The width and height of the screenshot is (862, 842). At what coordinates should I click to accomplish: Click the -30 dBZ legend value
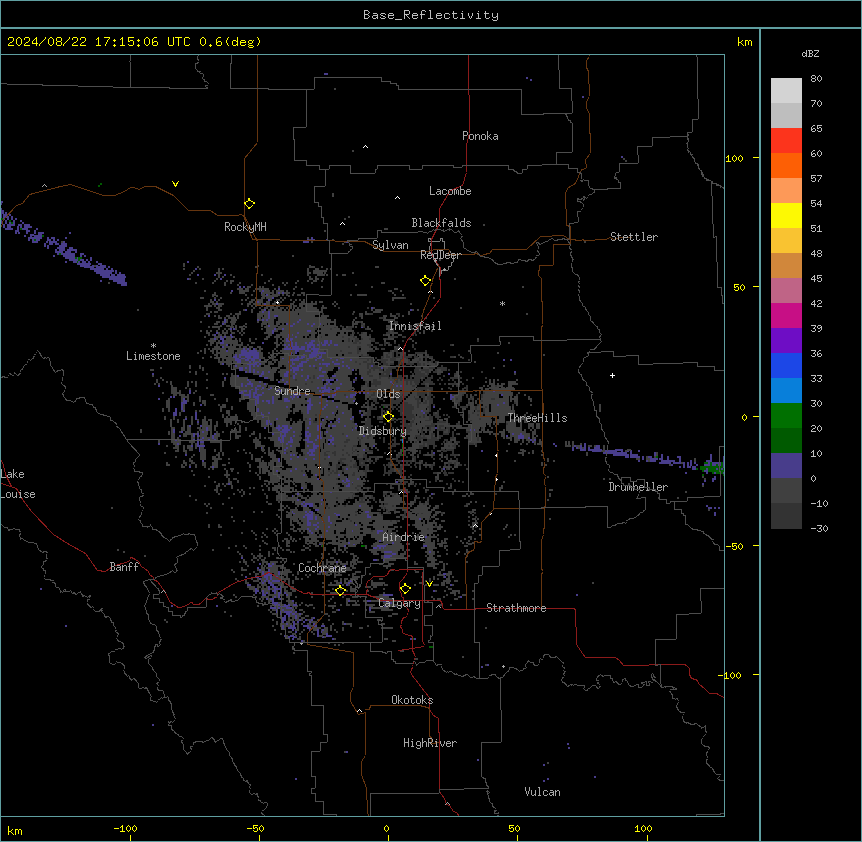(819, 528)
